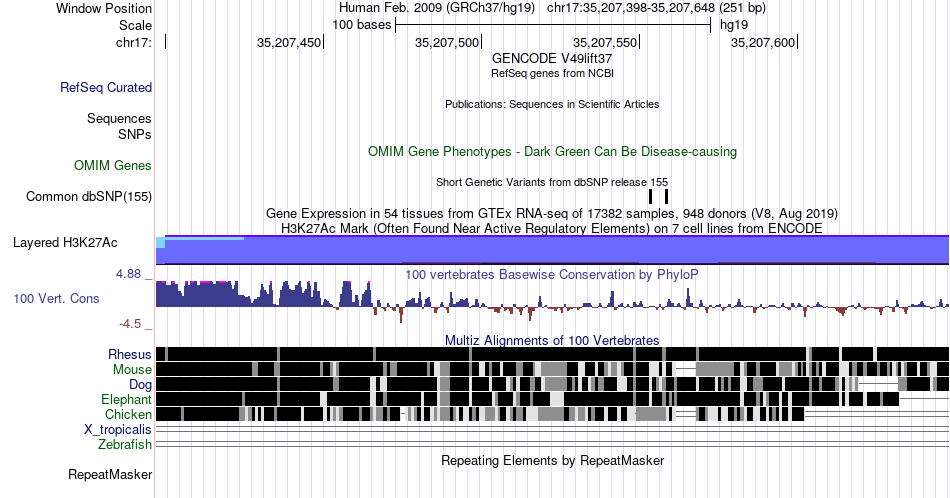Click Short Genetic Variants from dbSNP title
The width and height of the screenshot is (950, 498).
point(552,182)
